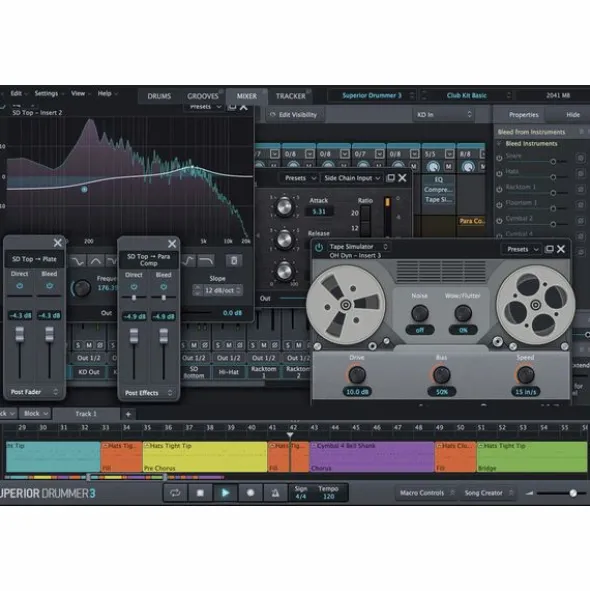Toggle the loop button in transport
The image size is (590, 591).
(175, 493)
